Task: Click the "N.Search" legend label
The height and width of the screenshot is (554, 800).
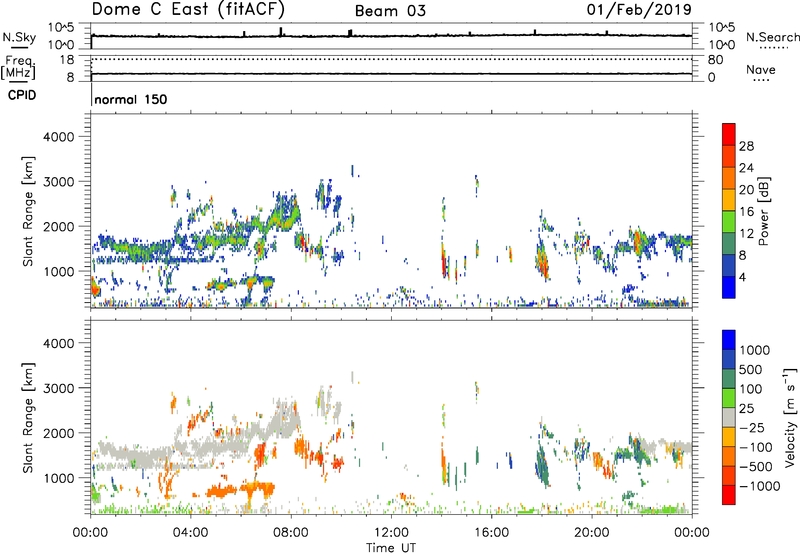Action: pos(772,37)
